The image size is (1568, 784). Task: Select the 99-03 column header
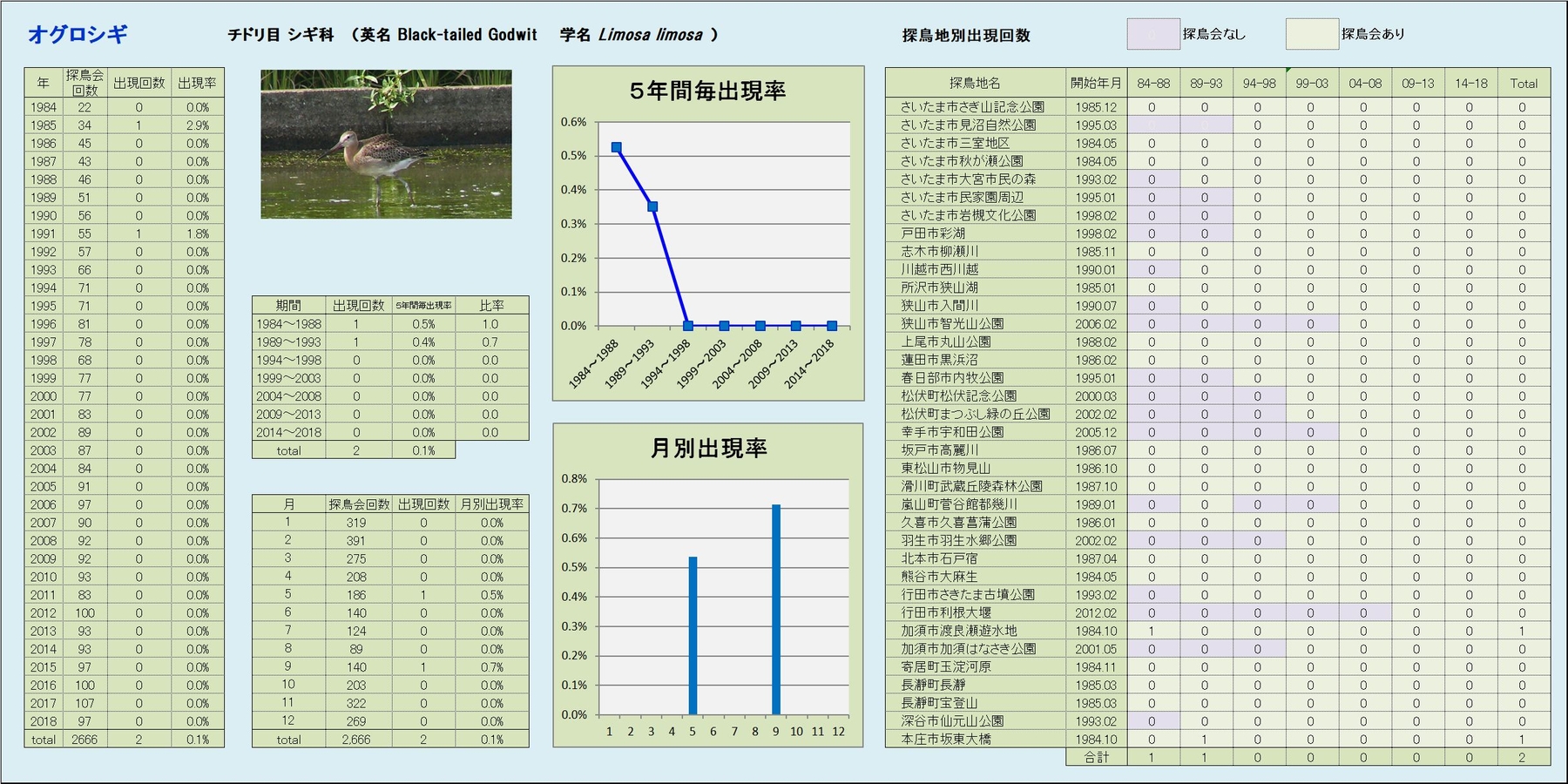coord(1312,83)
